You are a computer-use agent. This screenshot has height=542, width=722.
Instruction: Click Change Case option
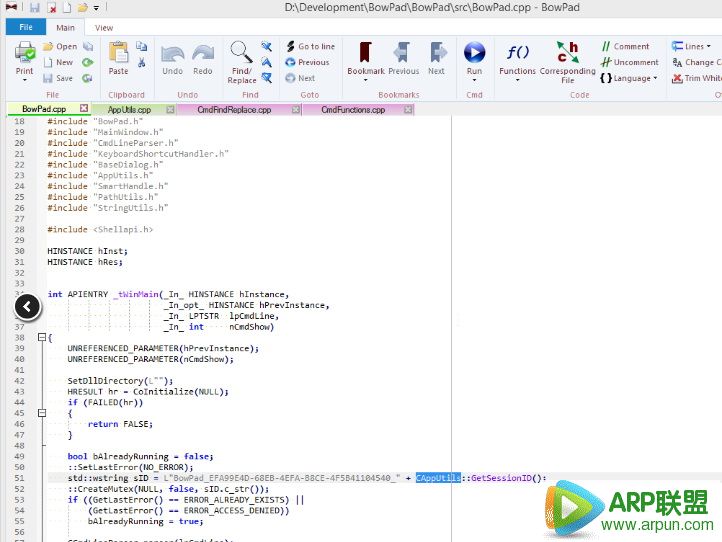pyautogui.click(x=697, y=62)
